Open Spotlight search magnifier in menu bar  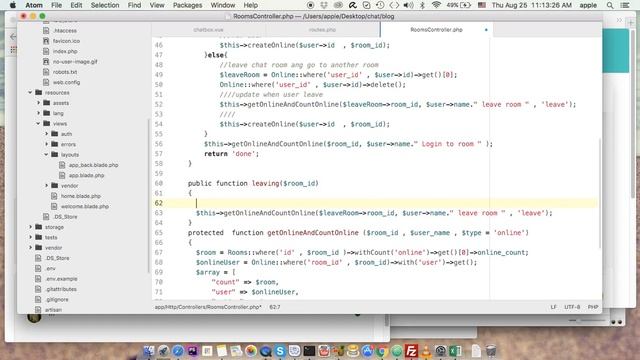coord(610,5)
